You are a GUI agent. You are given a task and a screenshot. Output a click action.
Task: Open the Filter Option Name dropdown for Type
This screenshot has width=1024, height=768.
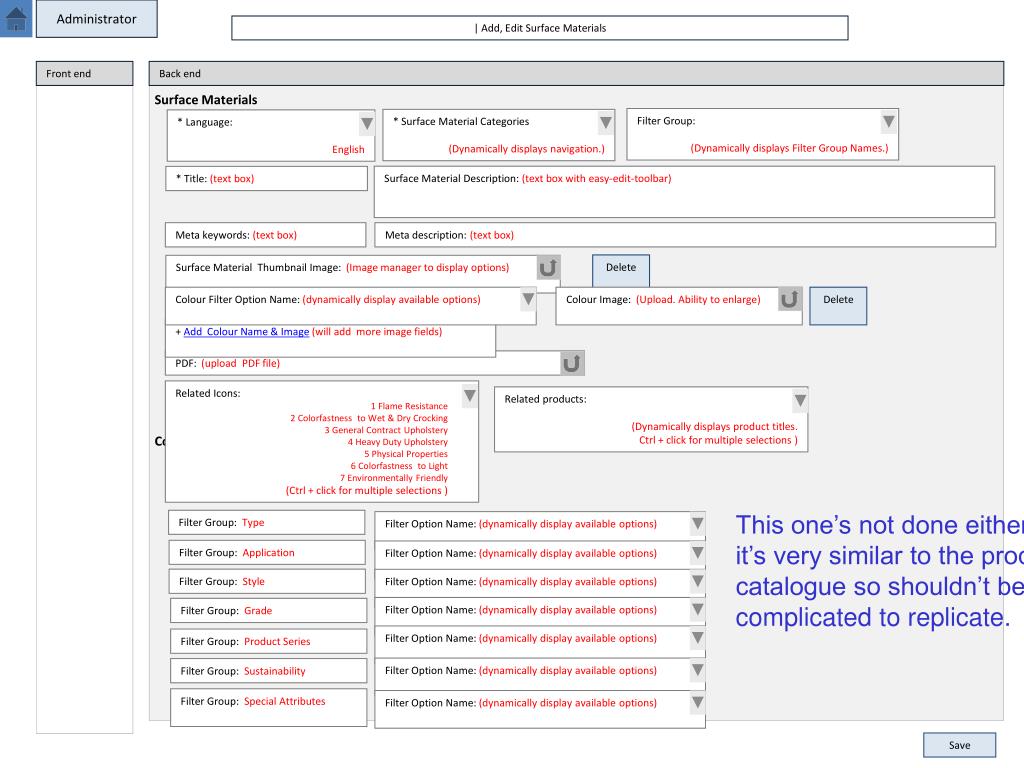click(697, 524)
